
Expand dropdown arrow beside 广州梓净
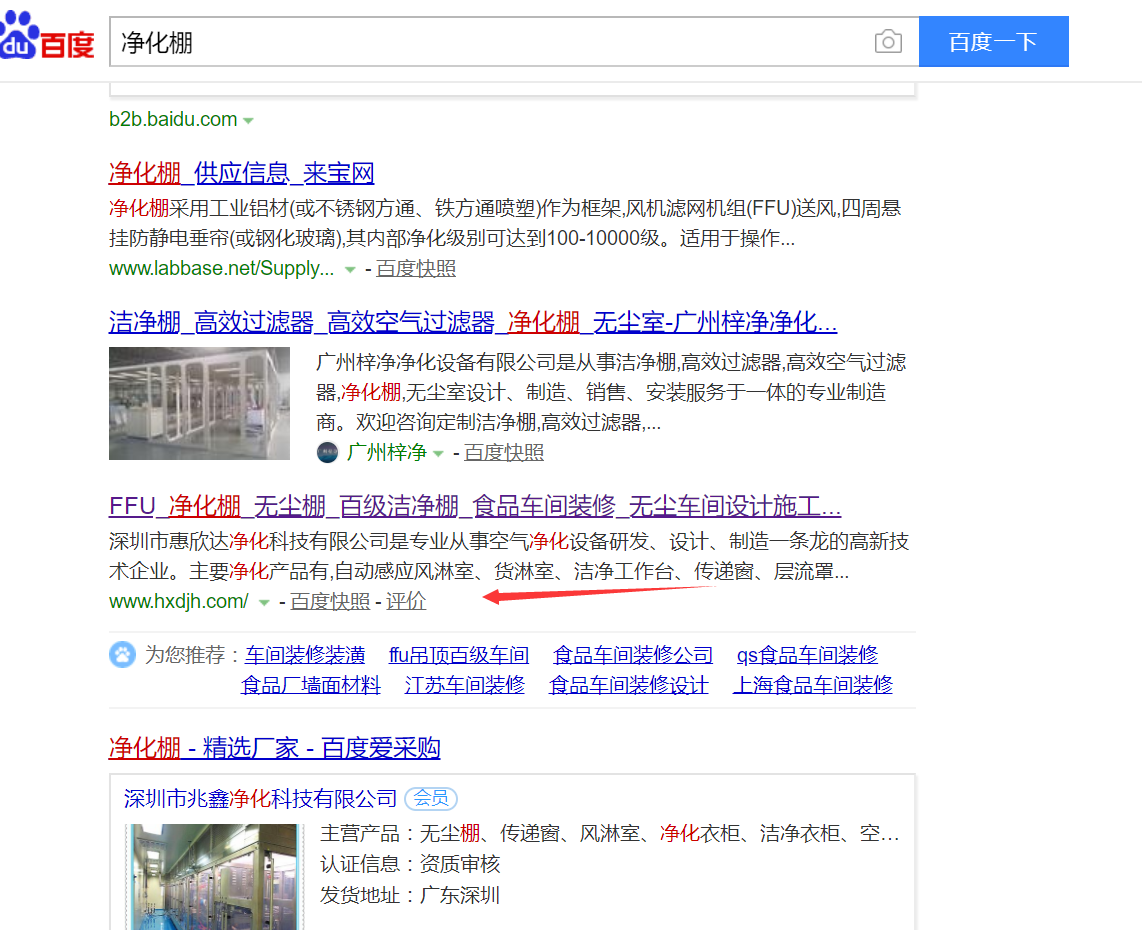(x=438, y=453)
